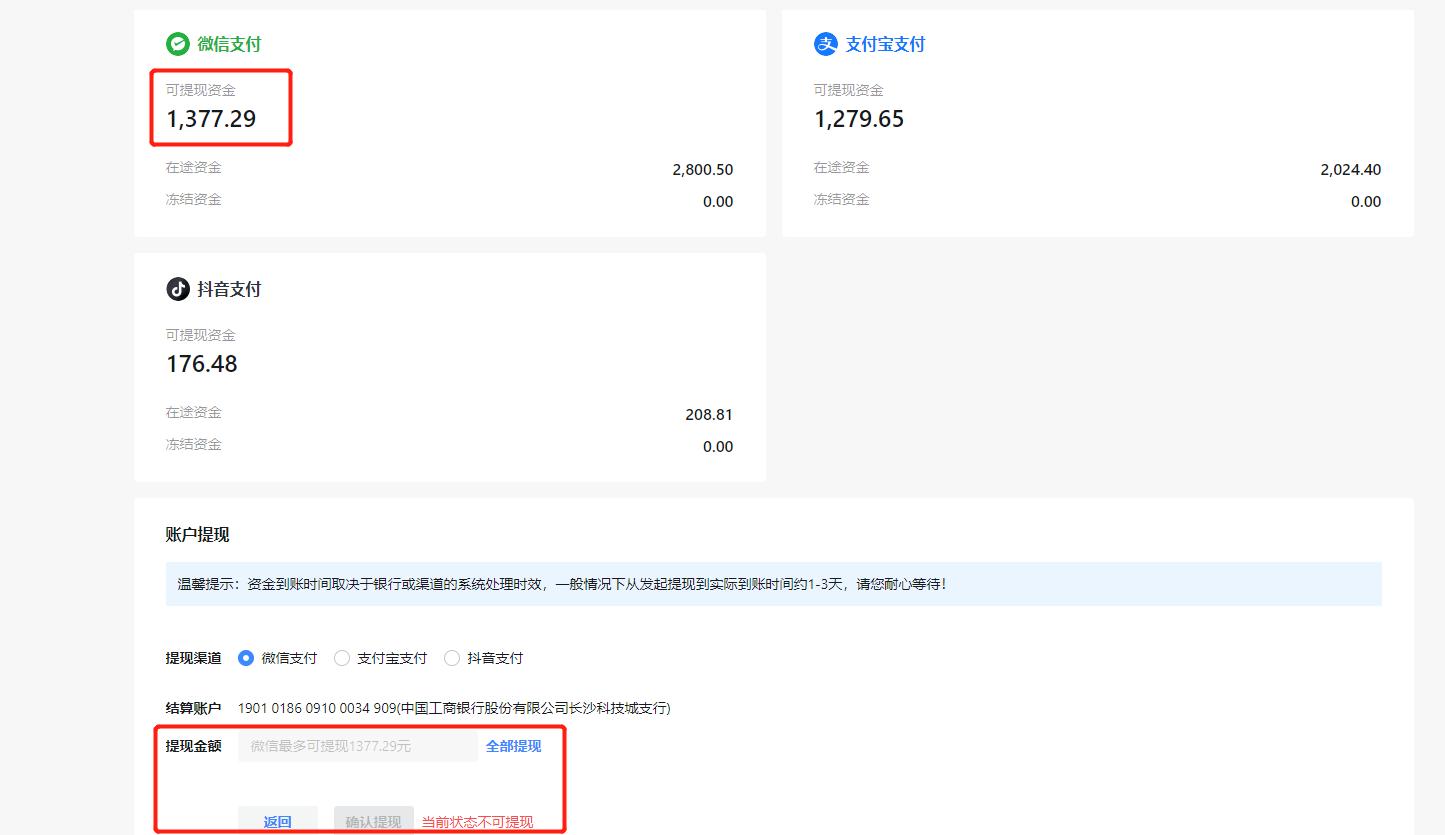
Task: Click the black Douyin logo icon
Action: coord(177,289)
